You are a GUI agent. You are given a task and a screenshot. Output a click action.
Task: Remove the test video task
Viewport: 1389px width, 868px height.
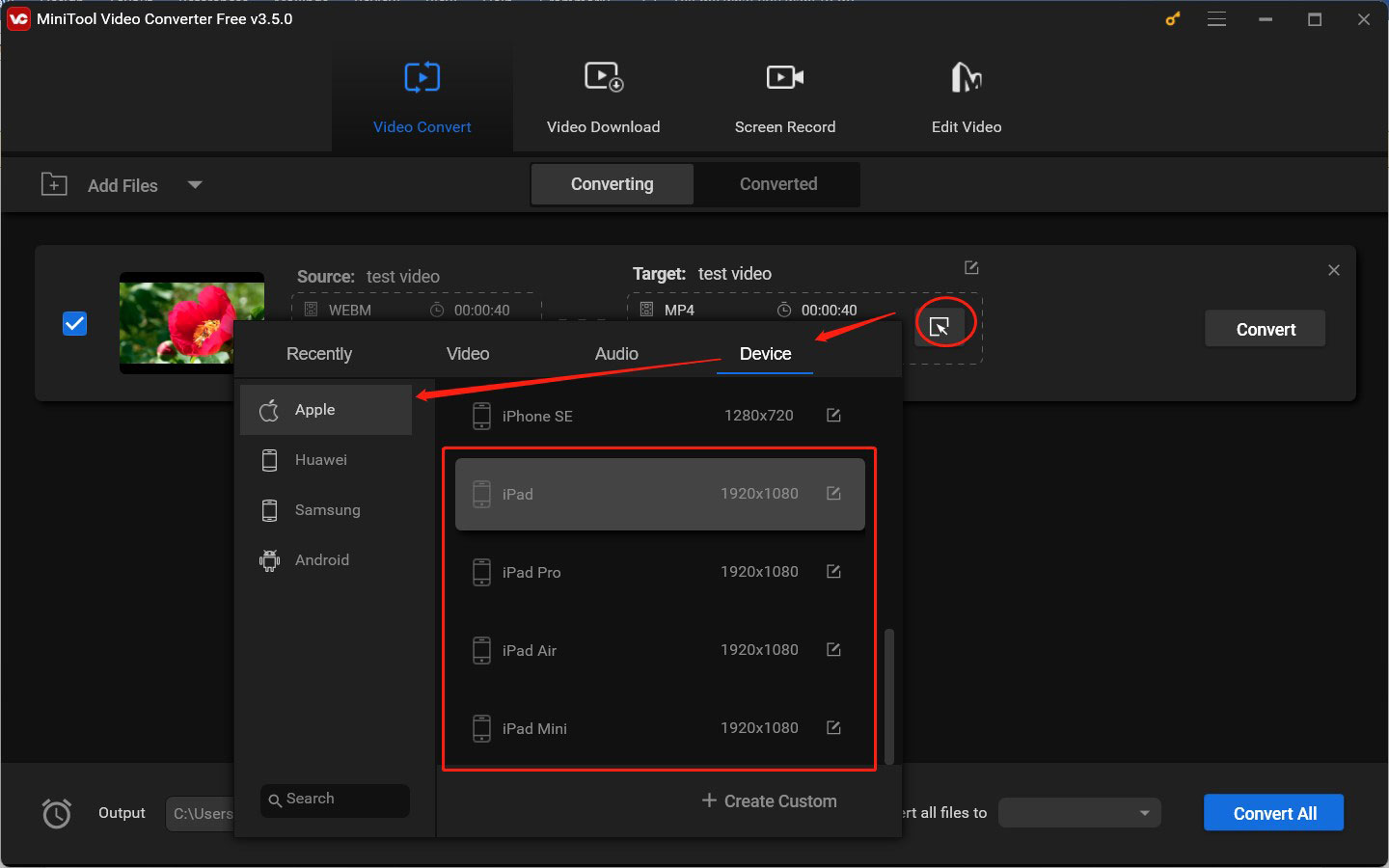click(x=1333, y=270)
